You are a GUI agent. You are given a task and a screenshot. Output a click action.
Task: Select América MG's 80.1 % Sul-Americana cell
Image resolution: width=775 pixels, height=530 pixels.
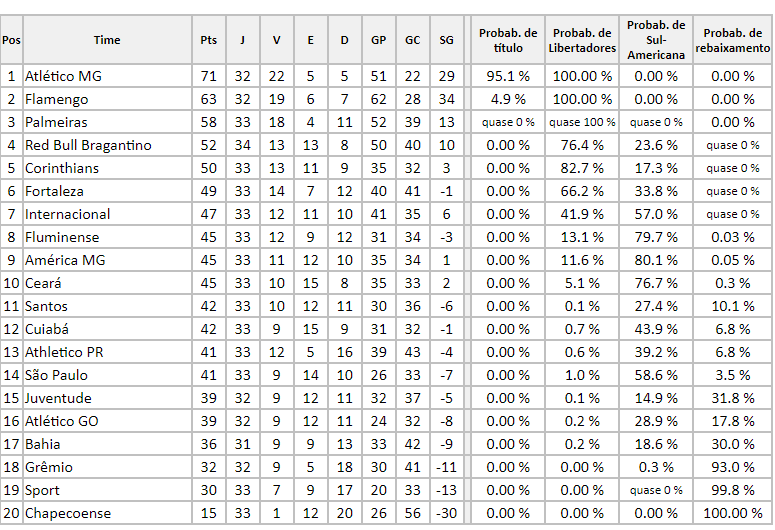tap(656, 260)
